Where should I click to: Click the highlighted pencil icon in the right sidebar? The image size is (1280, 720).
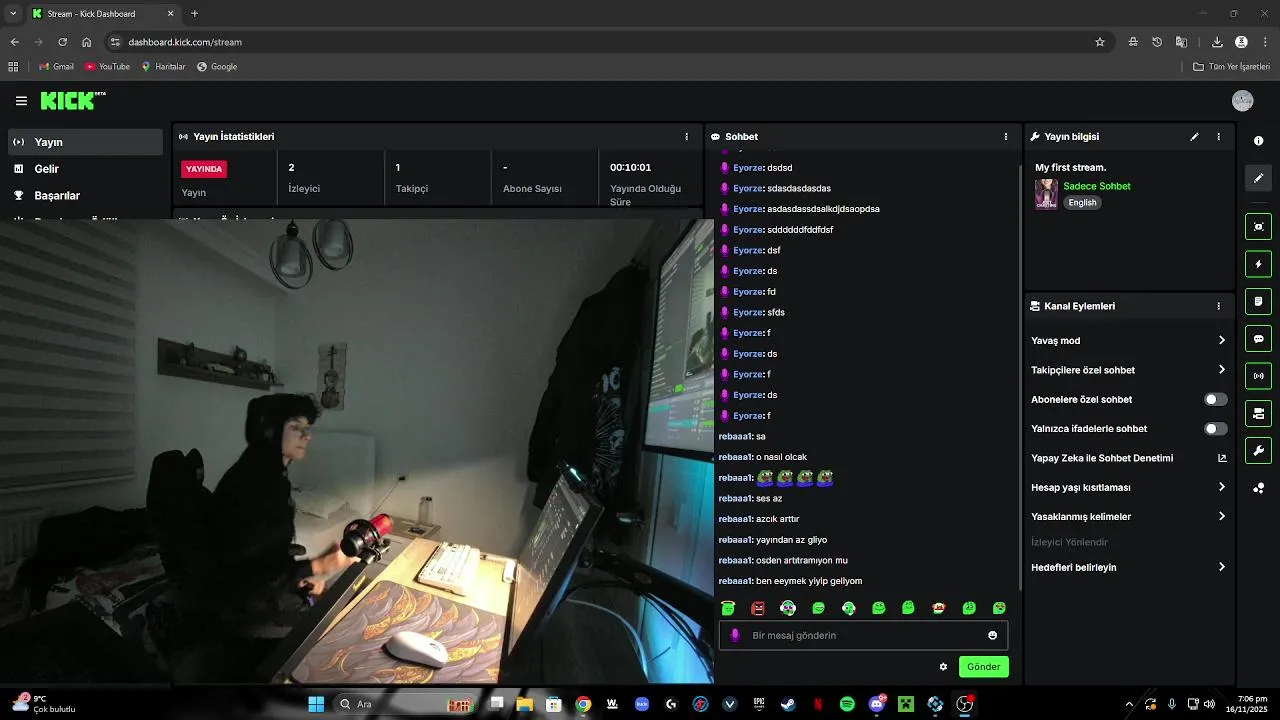tap(1258, 178)
